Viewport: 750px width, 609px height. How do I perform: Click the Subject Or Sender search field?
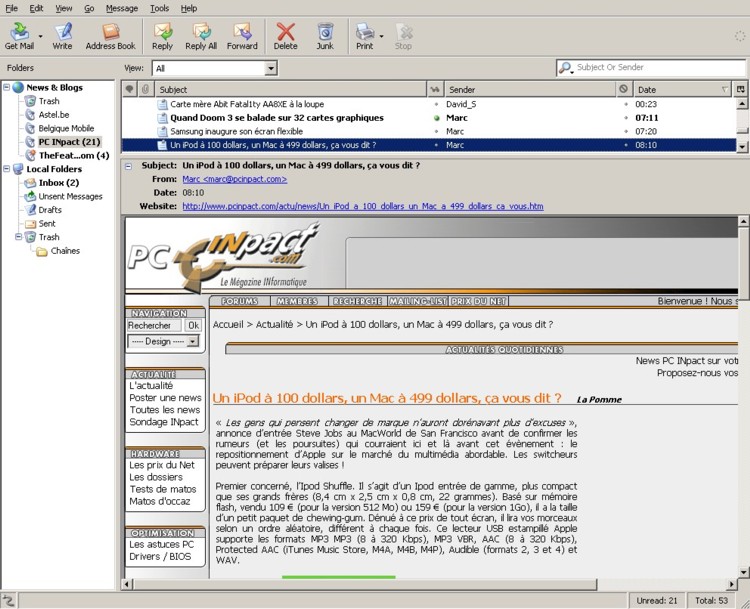[658, 68]
